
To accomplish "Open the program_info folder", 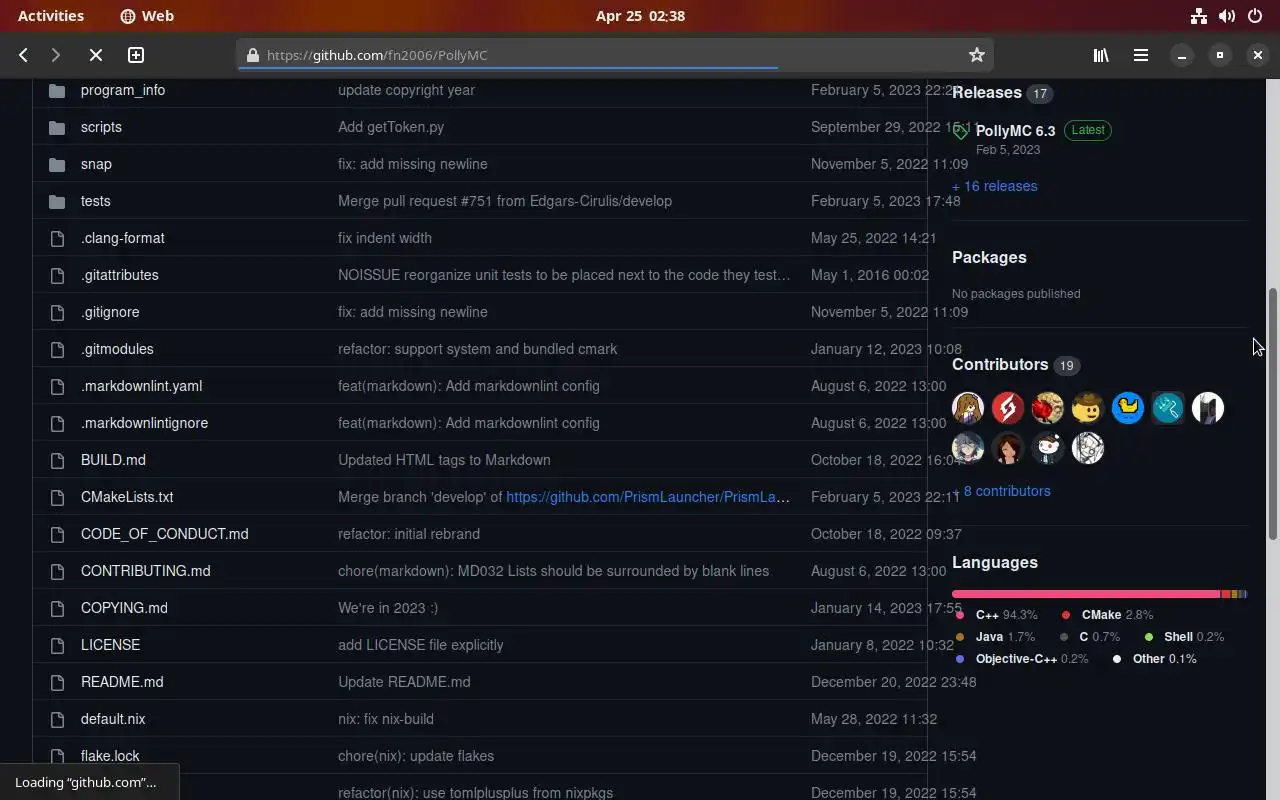I will coord(123,90).
